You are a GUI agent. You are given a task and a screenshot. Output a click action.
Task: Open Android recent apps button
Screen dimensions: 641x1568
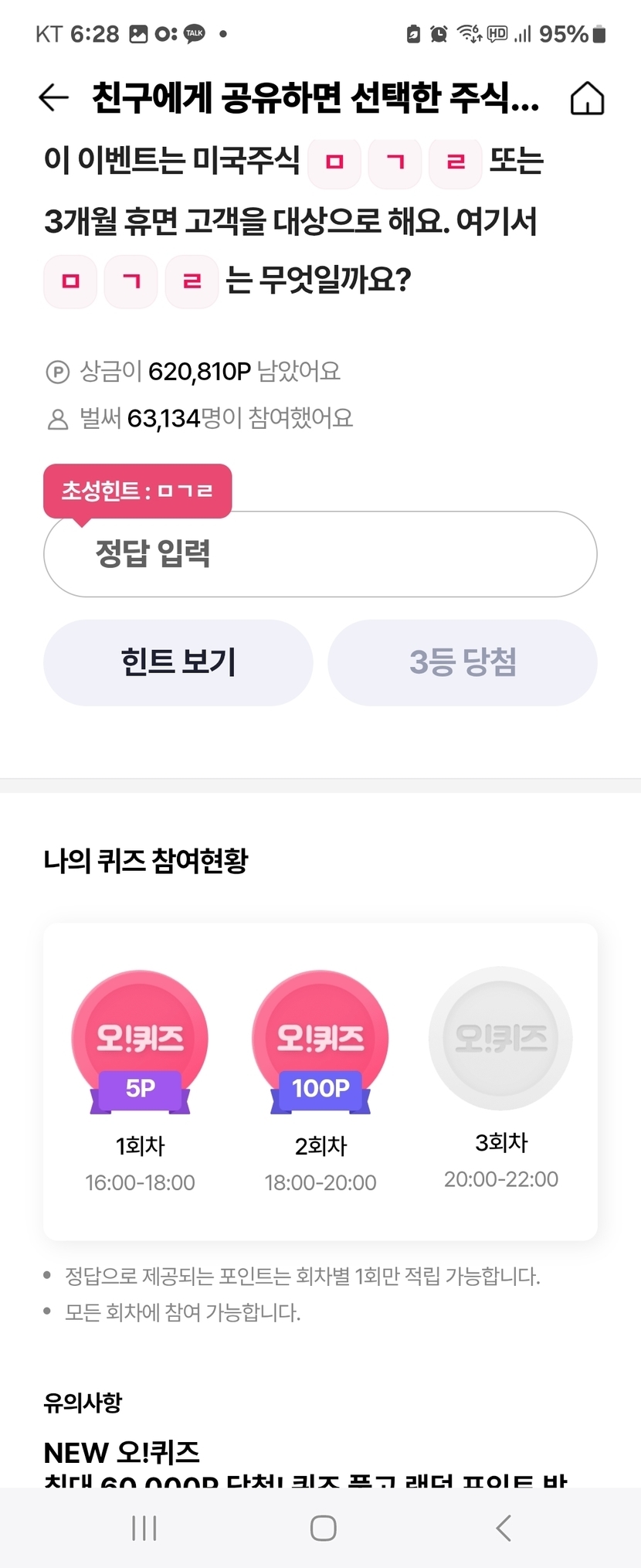[144, 1527]
